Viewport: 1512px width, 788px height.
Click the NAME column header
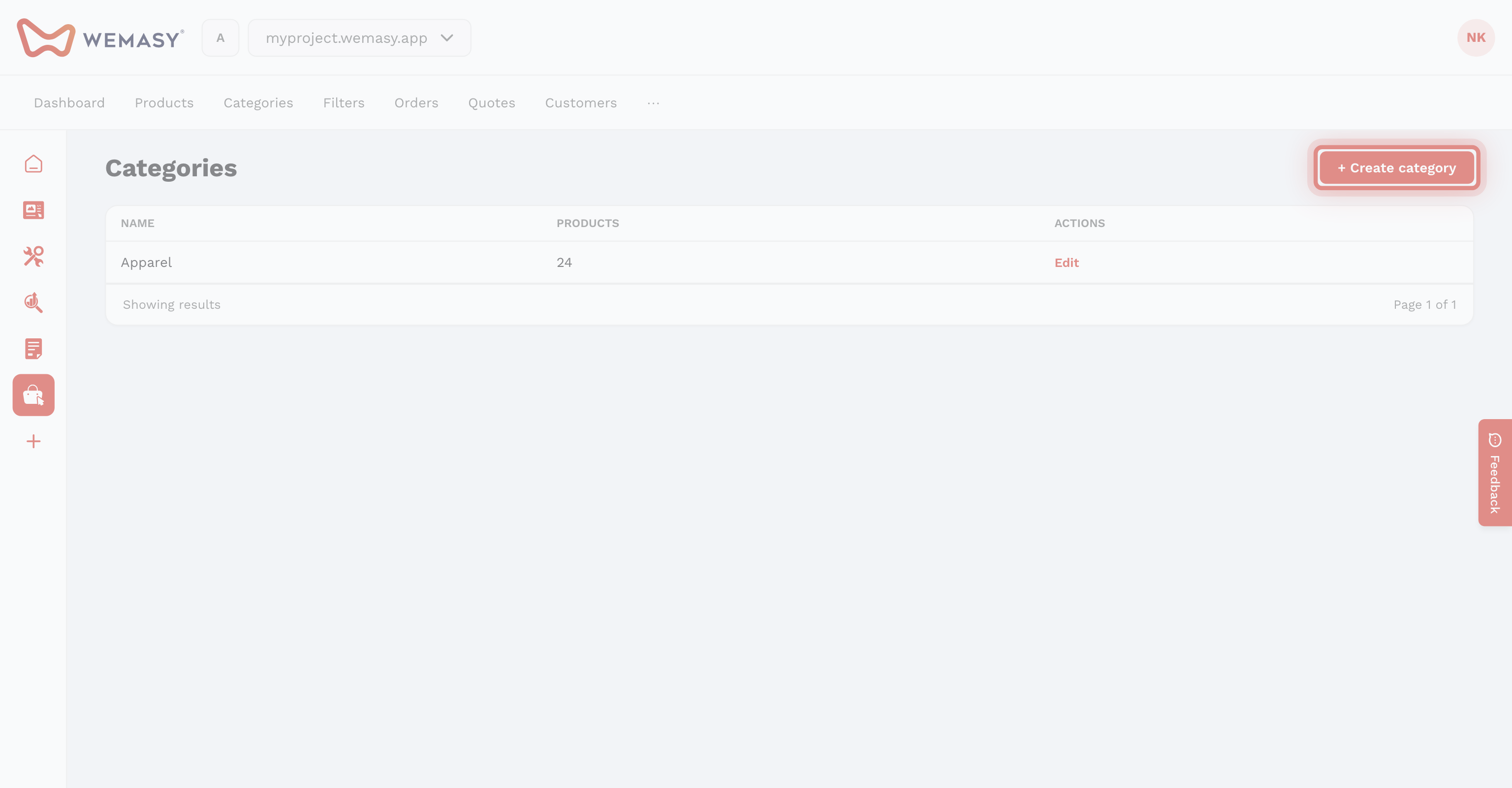(x=137, y=223)
